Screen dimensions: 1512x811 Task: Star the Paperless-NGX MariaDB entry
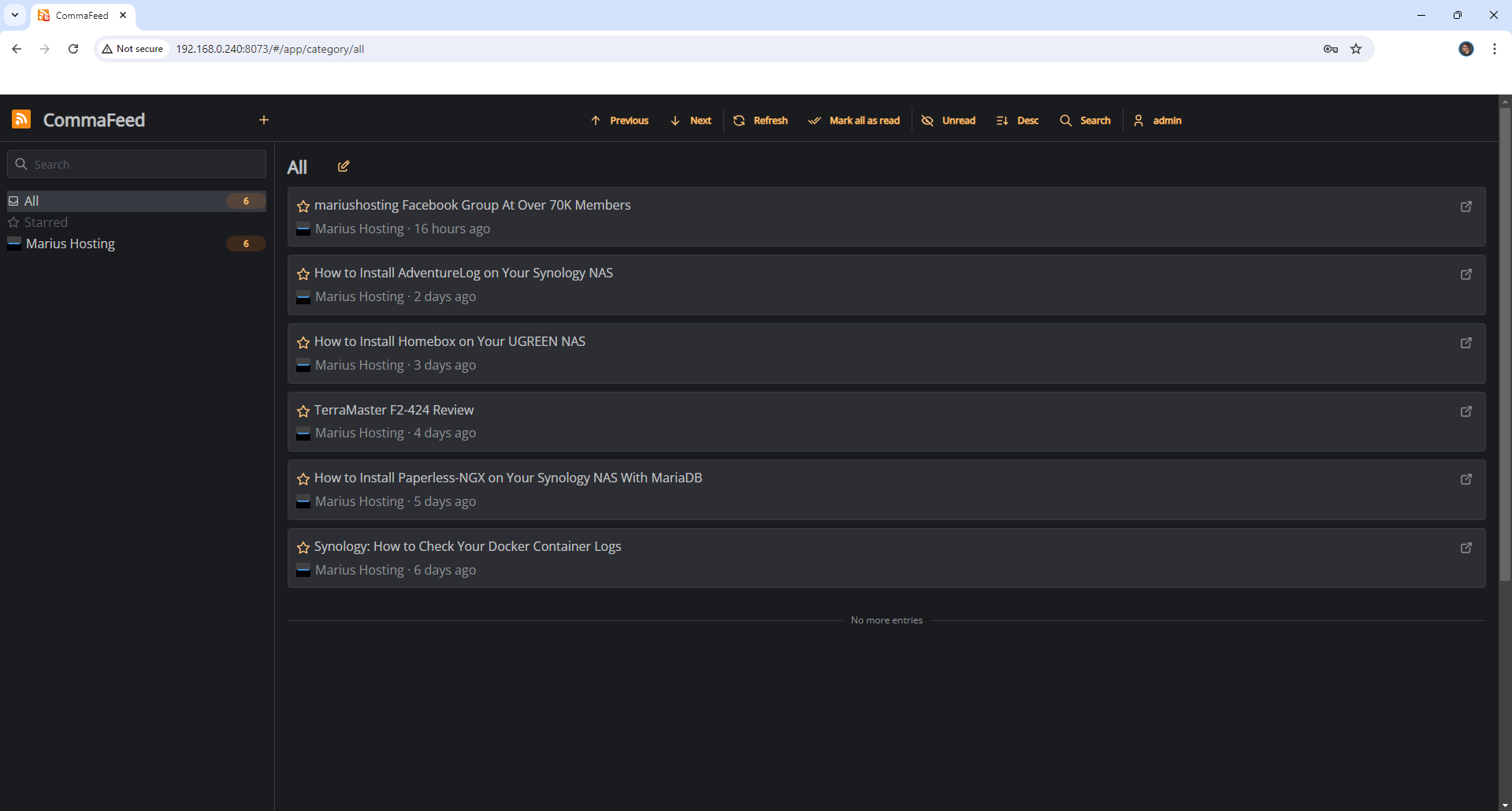pyautogui.click(x=303, y=478)
